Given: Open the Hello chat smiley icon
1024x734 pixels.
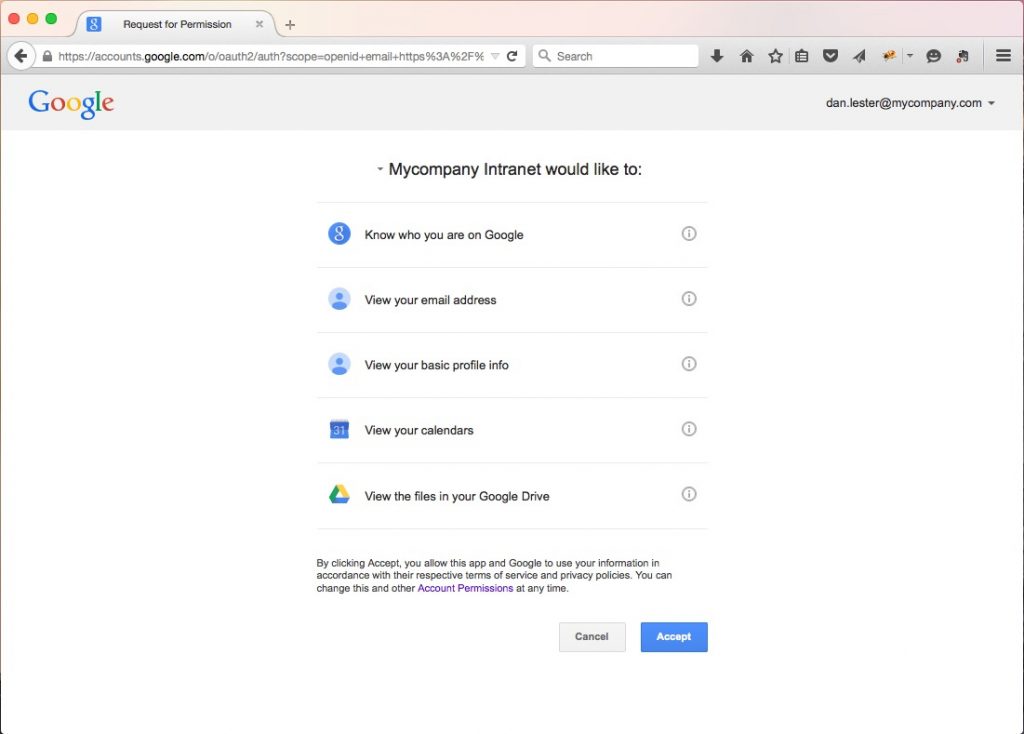Looking at the screenshot, I should pos(933,56).
